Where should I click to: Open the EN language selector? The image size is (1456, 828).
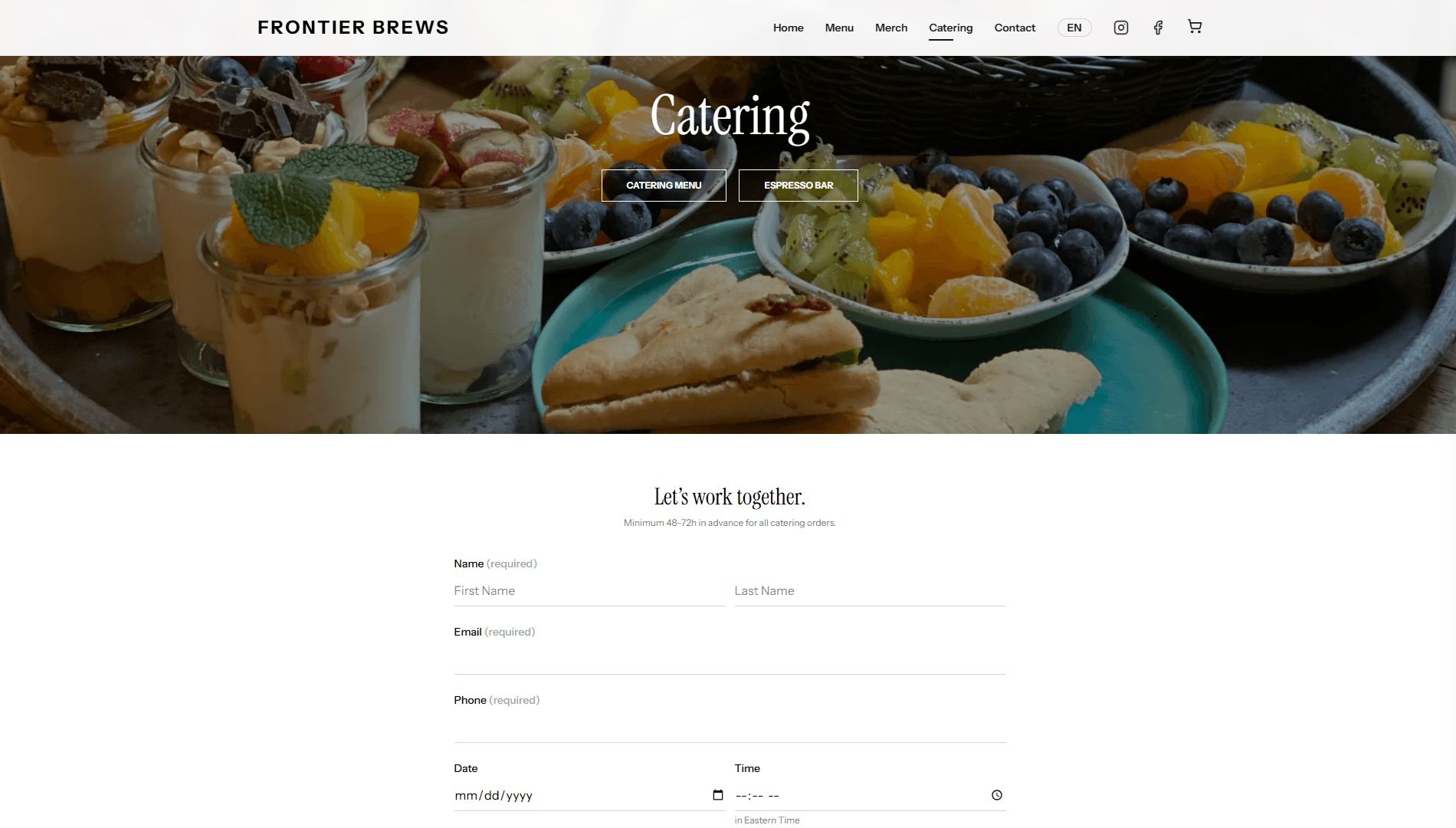(1074, 28)
